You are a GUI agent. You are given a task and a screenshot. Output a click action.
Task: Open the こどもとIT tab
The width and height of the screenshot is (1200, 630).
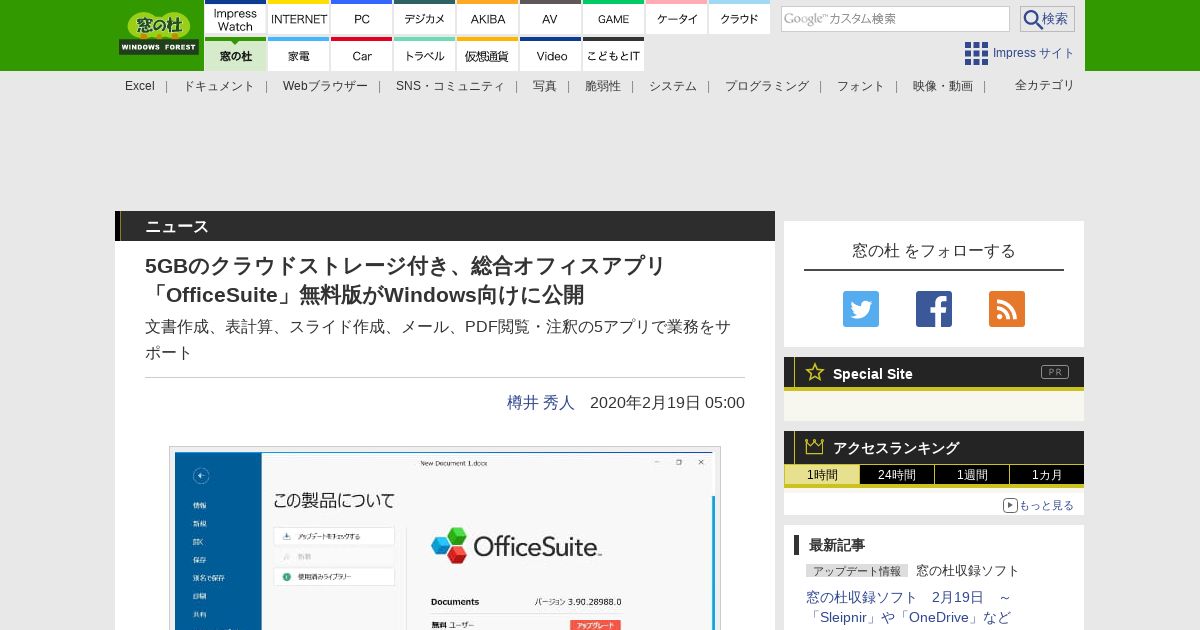pos(614,54)
